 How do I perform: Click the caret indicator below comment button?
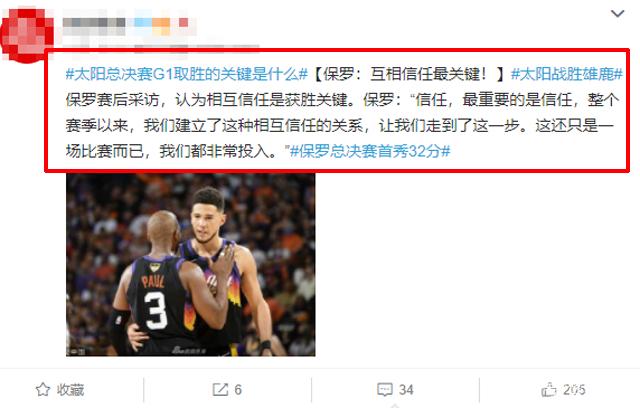(x=394, y=406)
